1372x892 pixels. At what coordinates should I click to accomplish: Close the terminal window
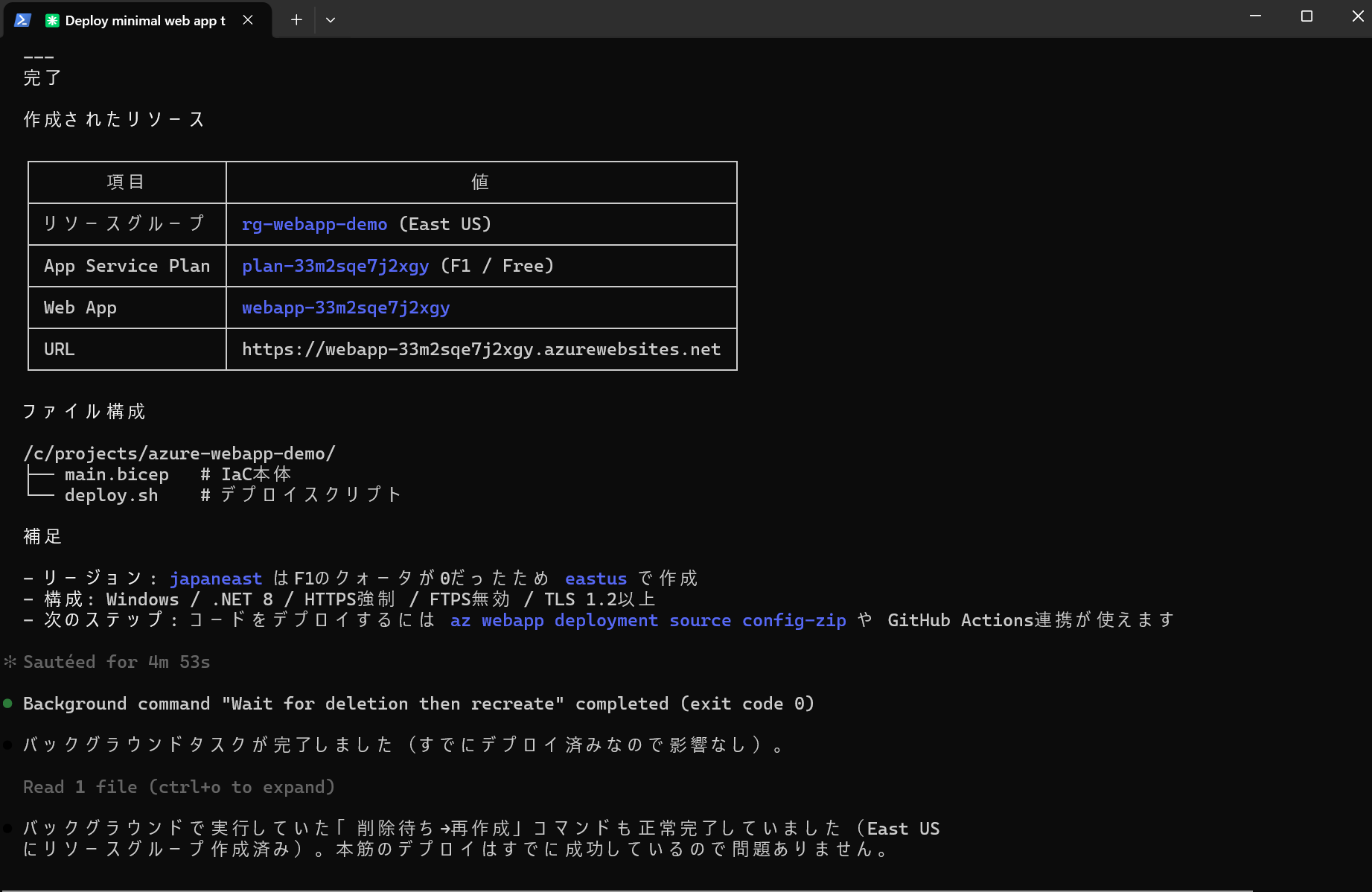1357,16
